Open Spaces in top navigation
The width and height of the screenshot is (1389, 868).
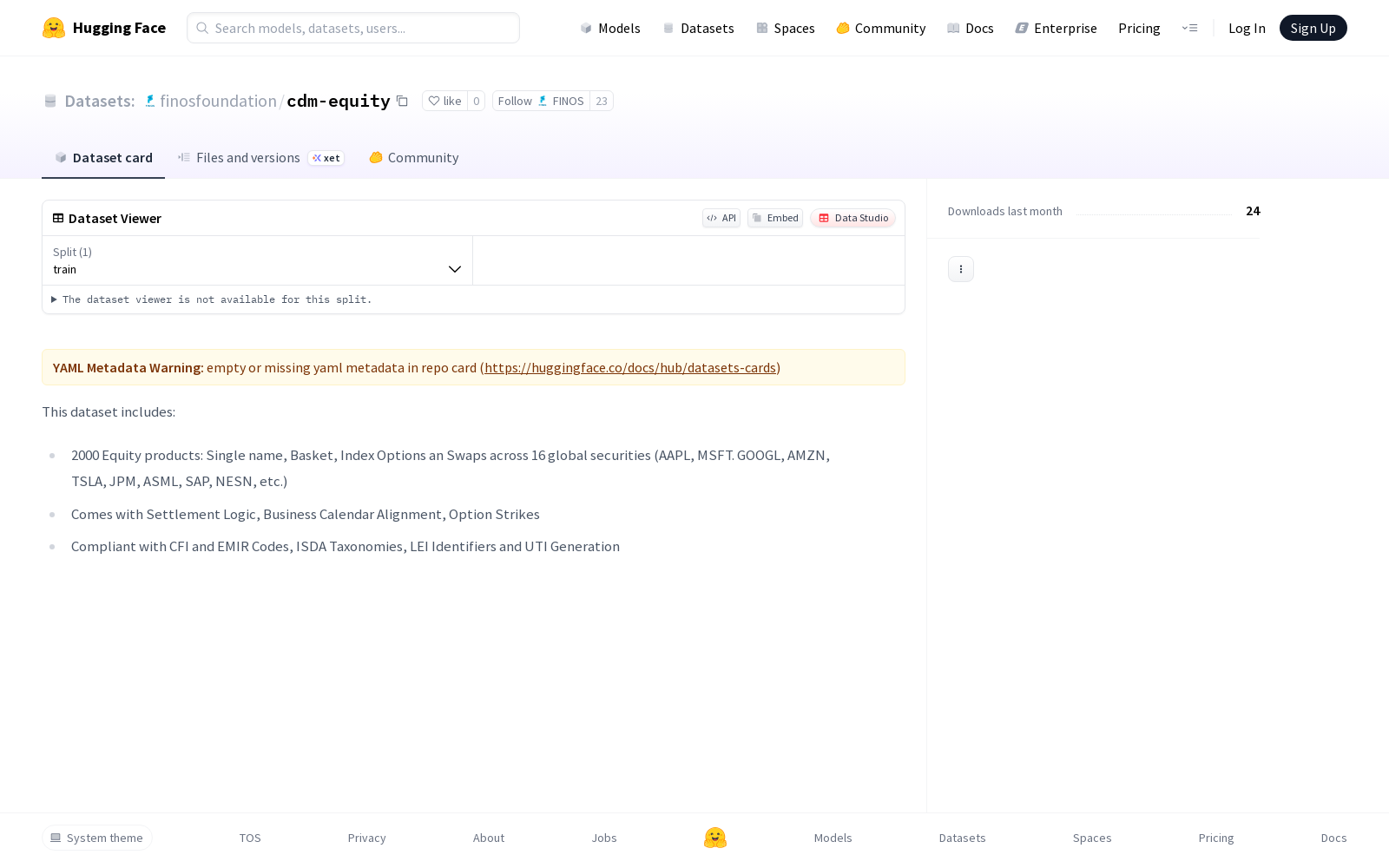(x=786, y=28)
